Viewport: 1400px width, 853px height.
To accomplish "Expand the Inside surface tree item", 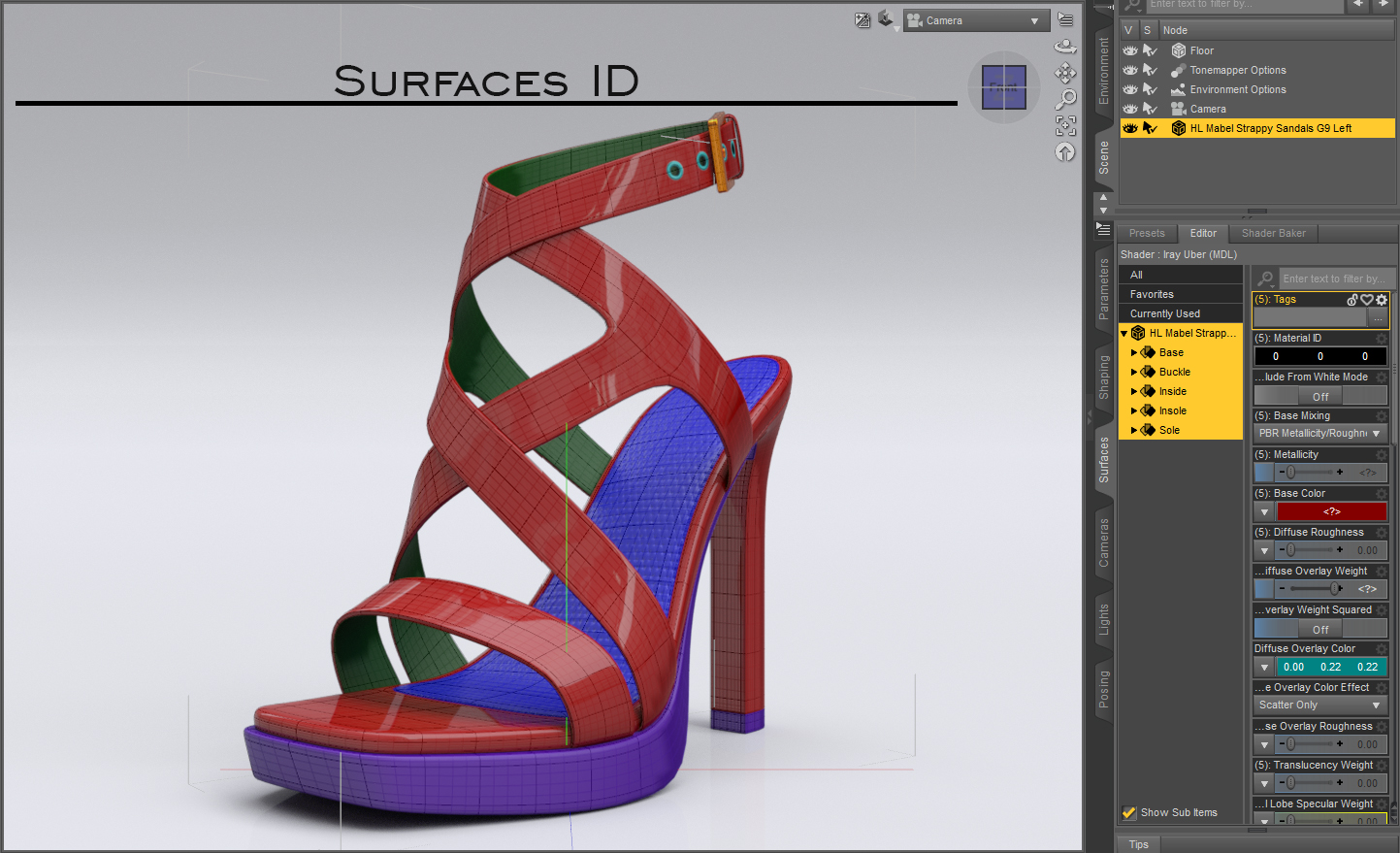I will (x=1134, y=391).
